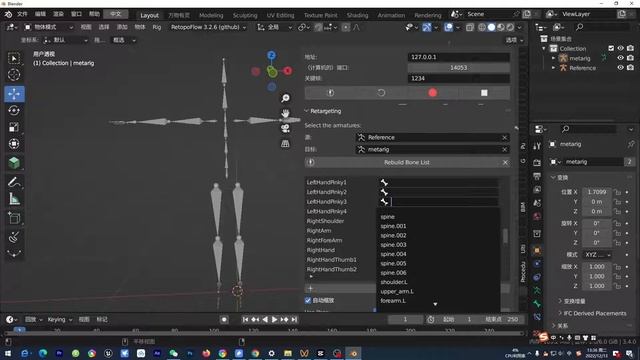
Task: Click the Rebuild Bone List button
Action: click(x=407, y=162)
